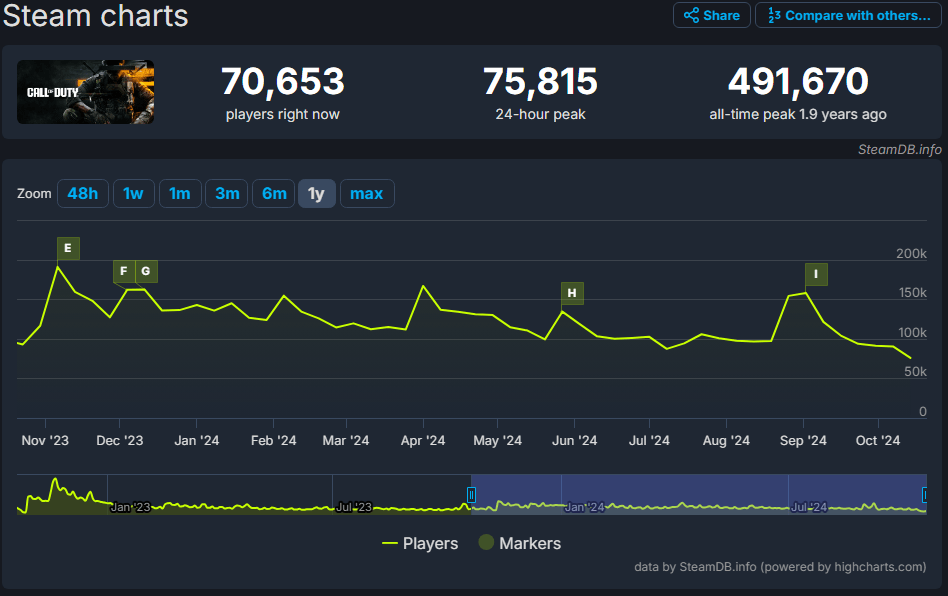Click the Jan '23 navigator label

pos(130,507)
